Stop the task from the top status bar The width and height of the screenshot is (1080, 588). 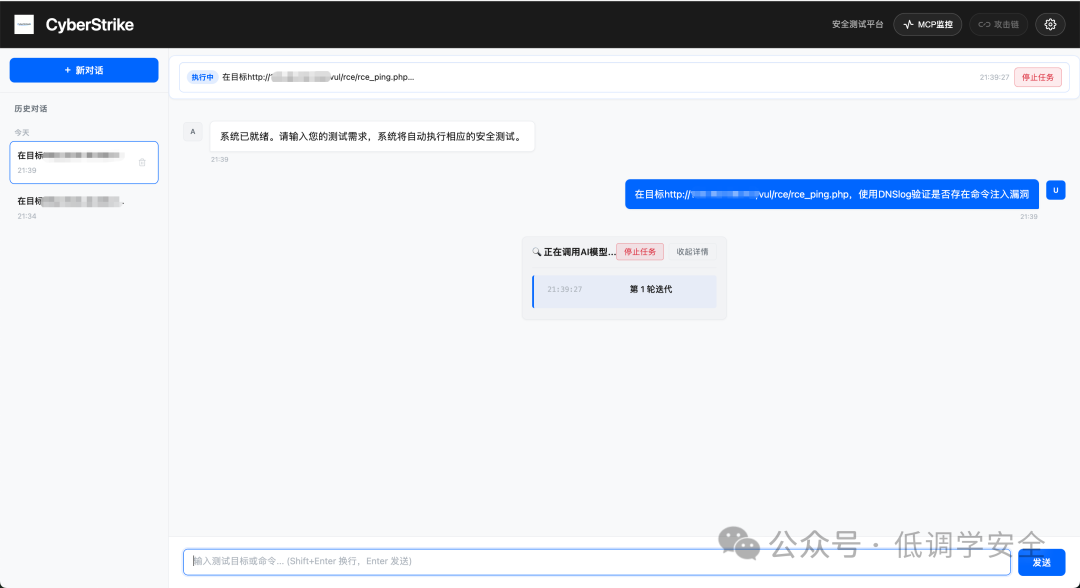pyautogui.click(x=1037, y=77)
